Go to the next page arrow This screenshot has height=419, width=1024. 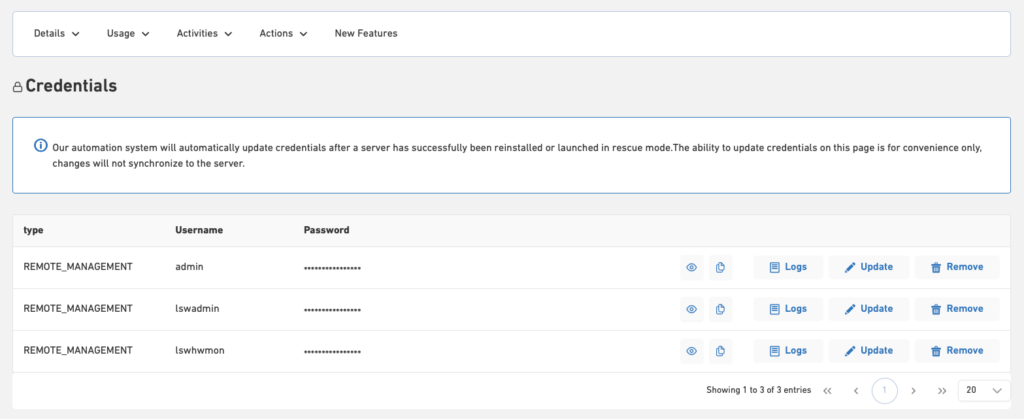tap(913, 390)
